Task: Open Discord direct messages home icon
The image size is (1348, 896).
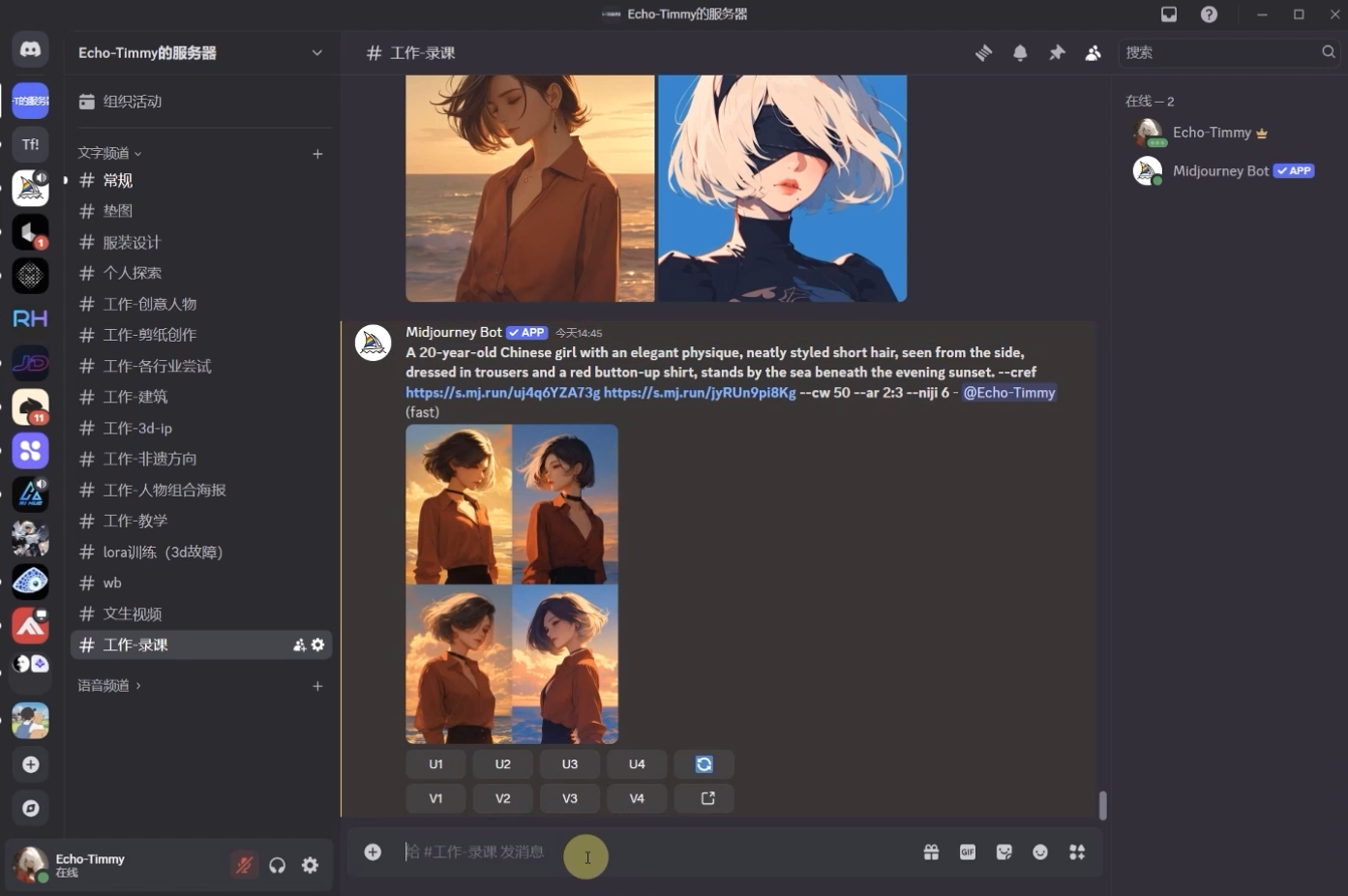Action: click(x=30, y=49)
